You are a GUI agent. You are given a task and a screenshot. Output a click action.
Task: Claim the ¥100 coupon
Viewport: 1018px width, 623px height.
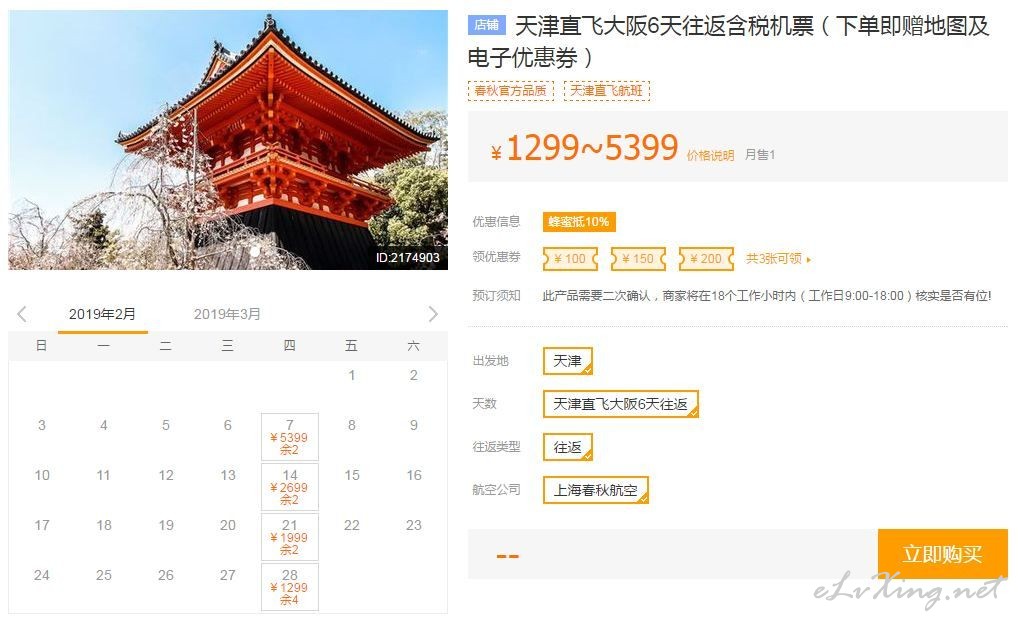pos(570,258)
